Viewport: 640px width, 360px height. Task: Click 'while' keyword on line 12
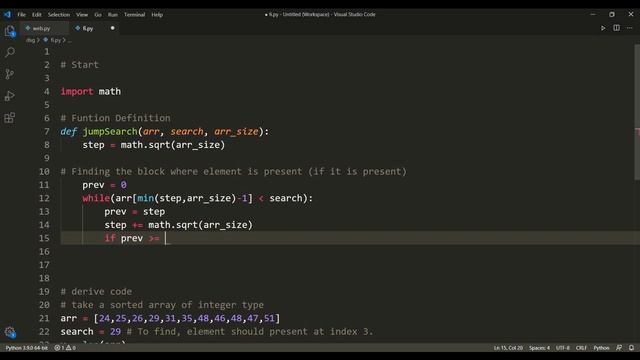pyautogui.click(x=96, y=198)
